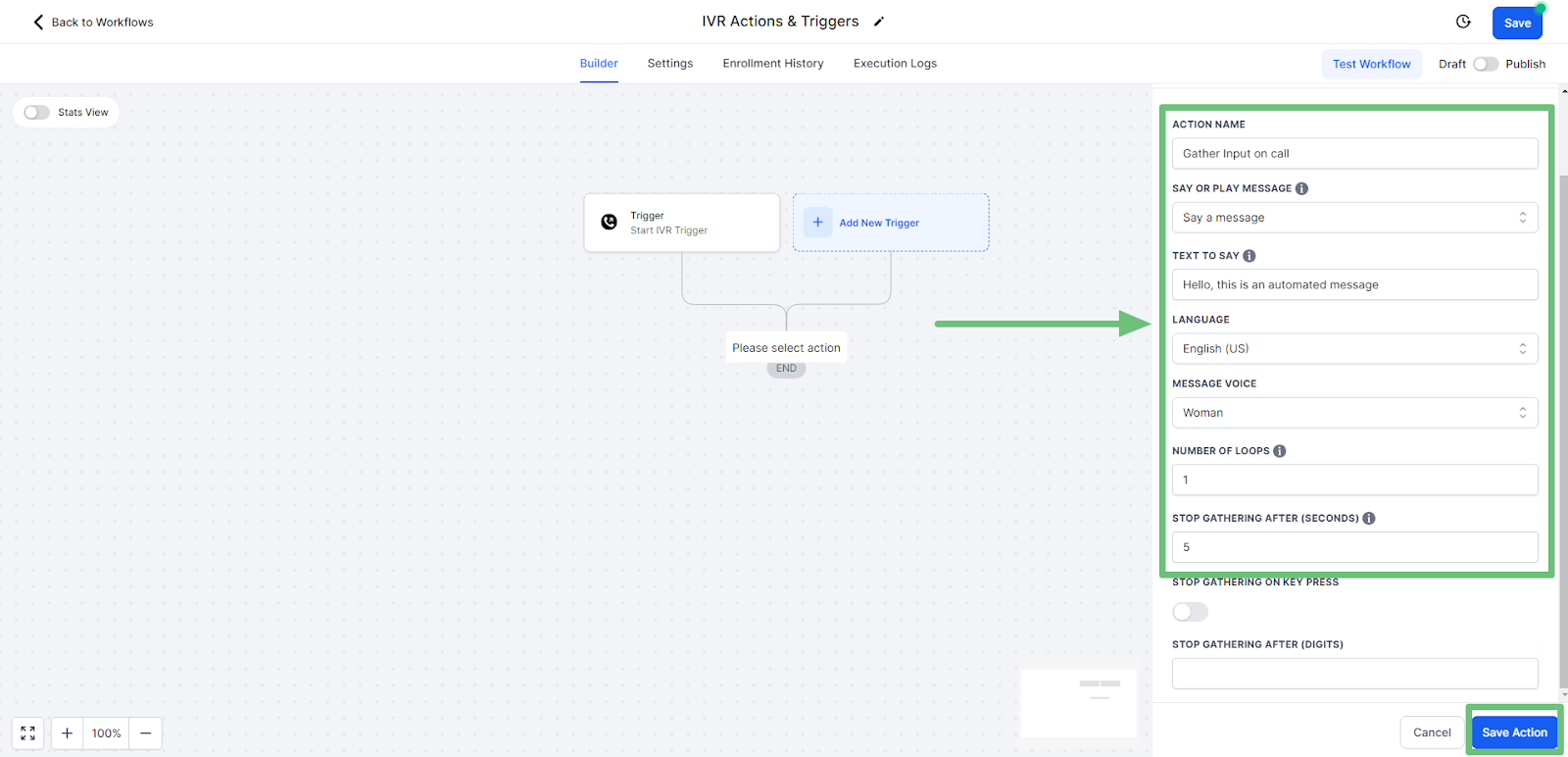This screenshot has width=1568, height=757.
Task: Click the Test Workflow button
Action: coord(1371,64)
